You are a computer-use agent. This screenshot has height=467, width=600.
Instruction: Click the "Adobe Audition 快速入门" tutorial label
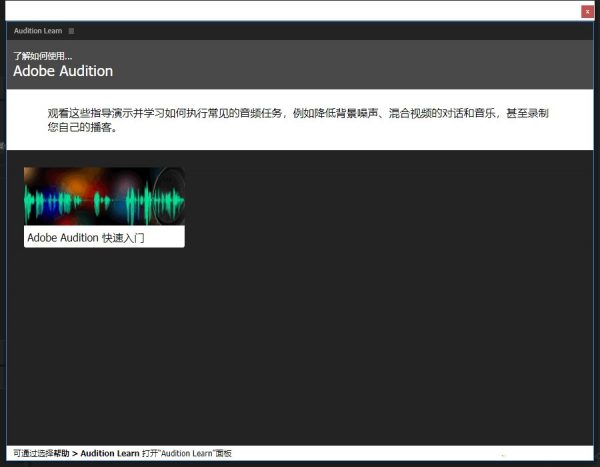coord(86,238)
